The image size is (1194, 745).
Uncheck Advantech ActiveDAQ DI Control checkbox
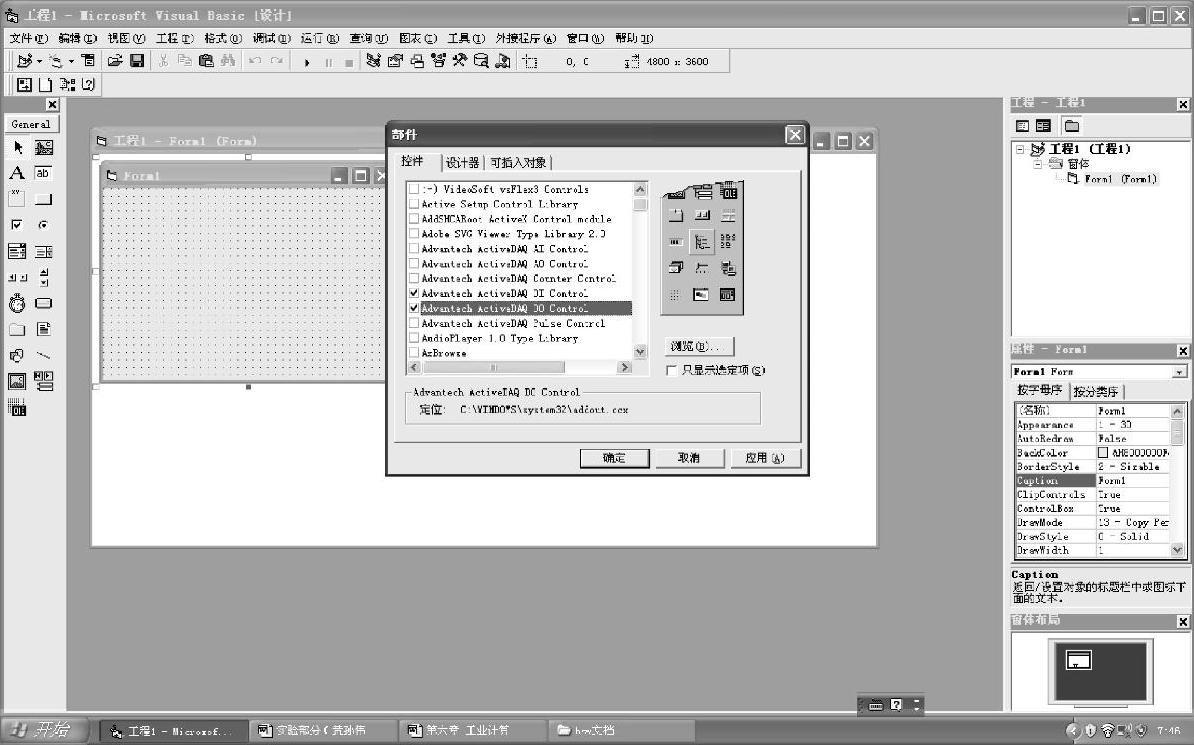tap(414, 293)
